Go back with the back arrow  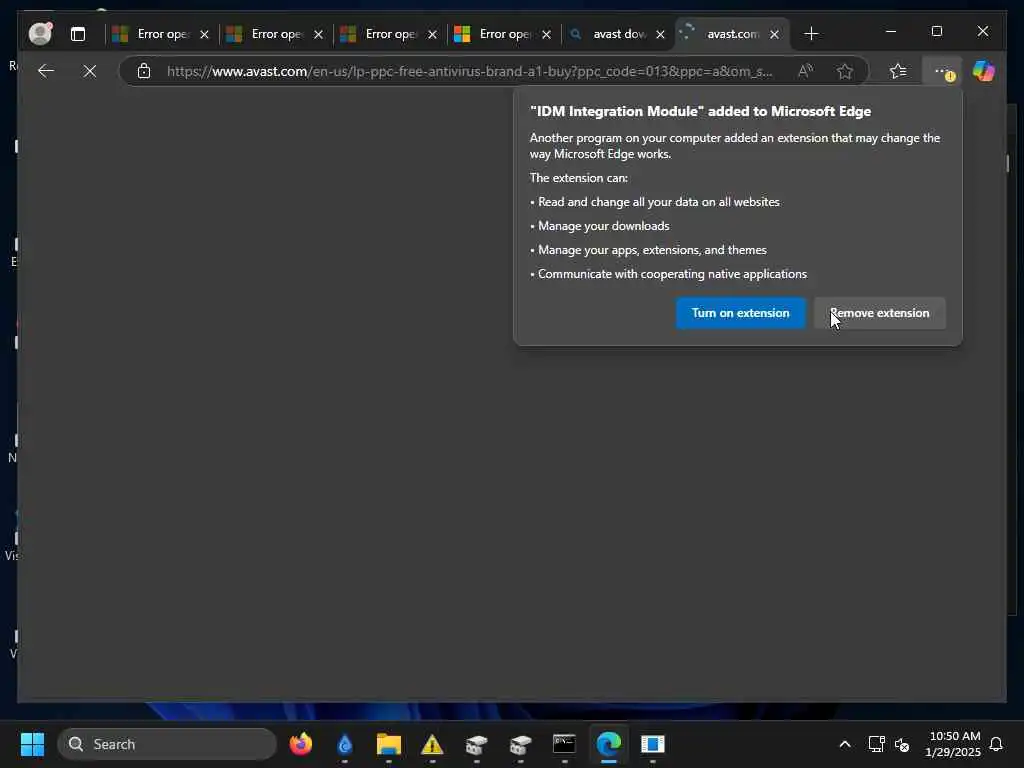point(46,71)
